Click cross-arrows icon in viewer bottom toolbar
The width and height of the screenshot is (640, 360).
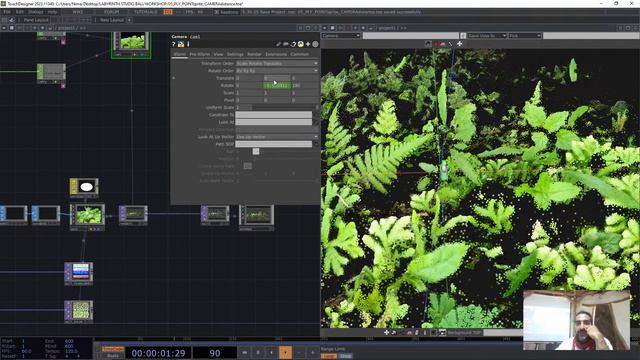(x=386, y=333)
